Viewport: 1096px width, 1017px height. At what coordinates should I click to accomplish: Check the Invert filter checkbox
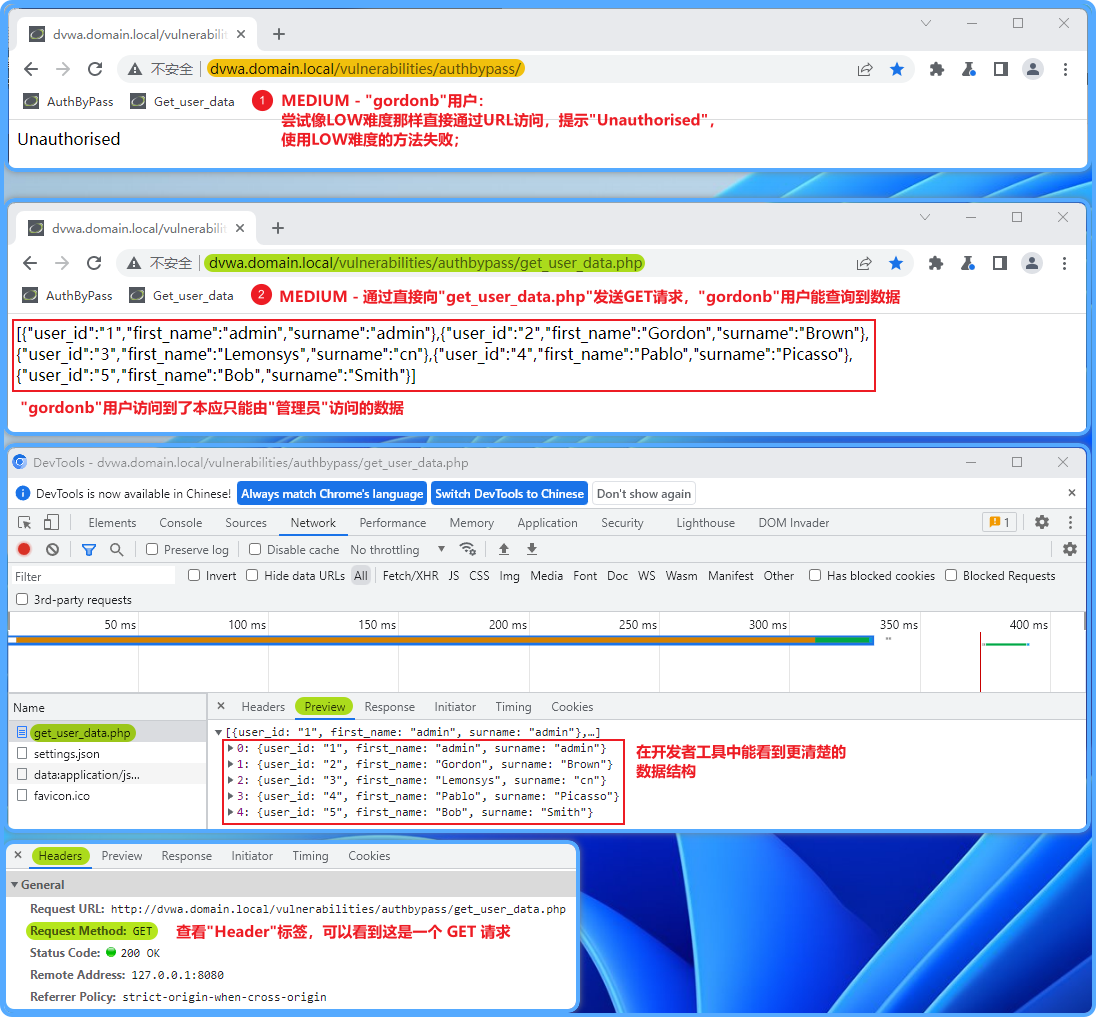(194, 575)
